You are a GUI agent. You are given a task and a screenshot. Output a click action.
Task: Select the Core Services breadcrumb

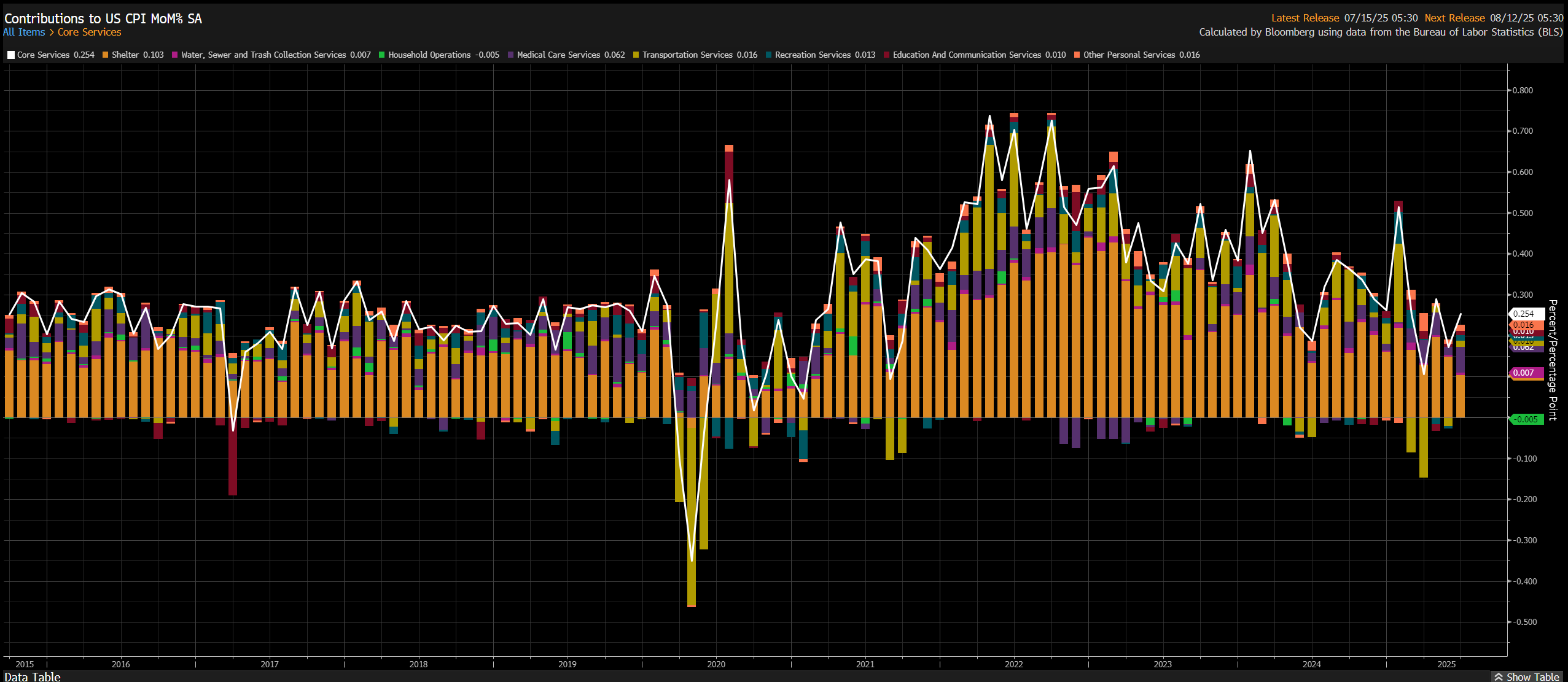90,33
